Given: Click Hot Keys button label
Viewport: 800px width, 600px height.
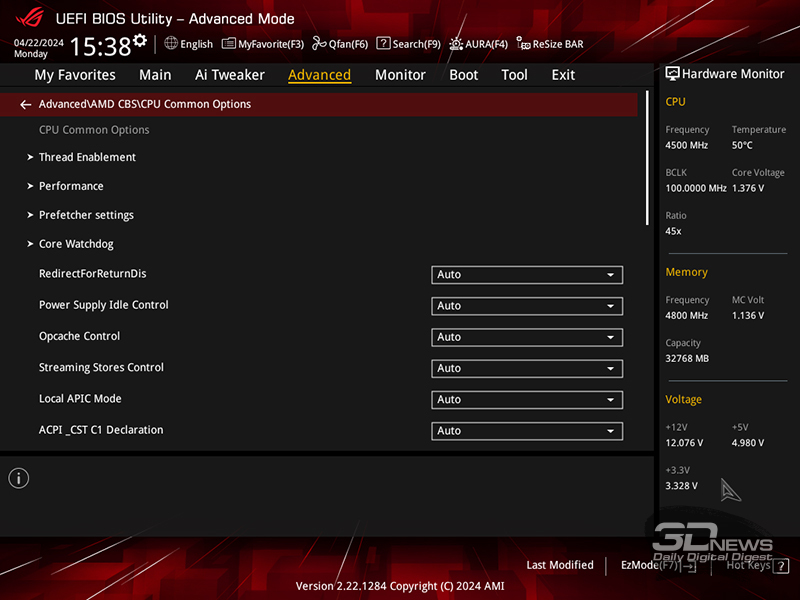Looking at the screenshot, I should point(748,565).
